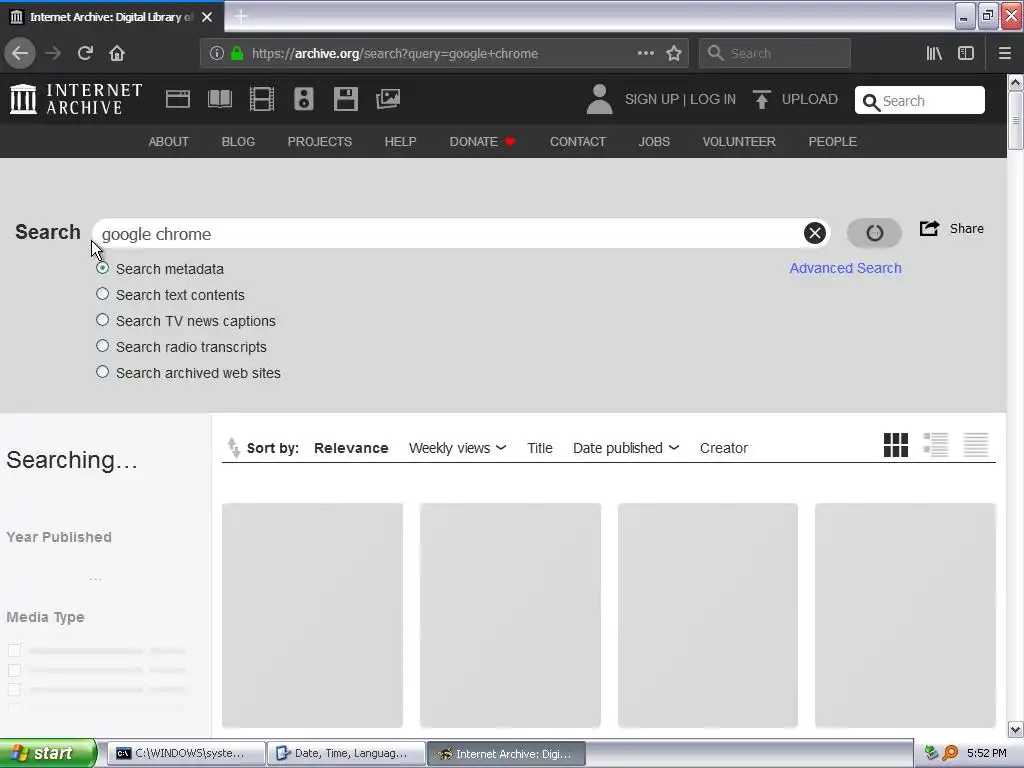Open the Images icon in header

pyautogui.click(x=388, y=99)
